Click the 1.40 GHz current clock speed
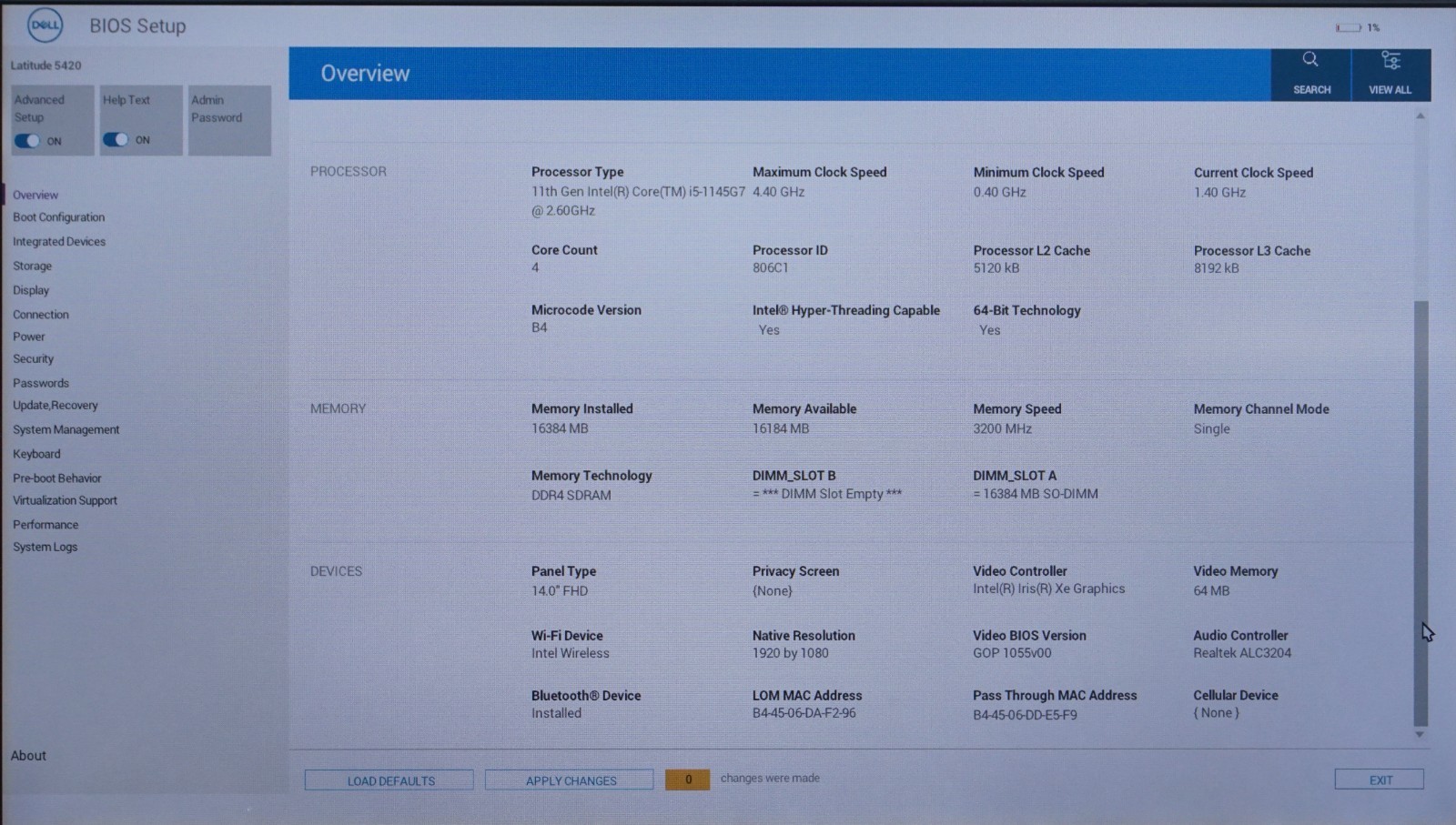This screenshot has width=1456, height=825. pyautogui.click(x=1219, y=192)
